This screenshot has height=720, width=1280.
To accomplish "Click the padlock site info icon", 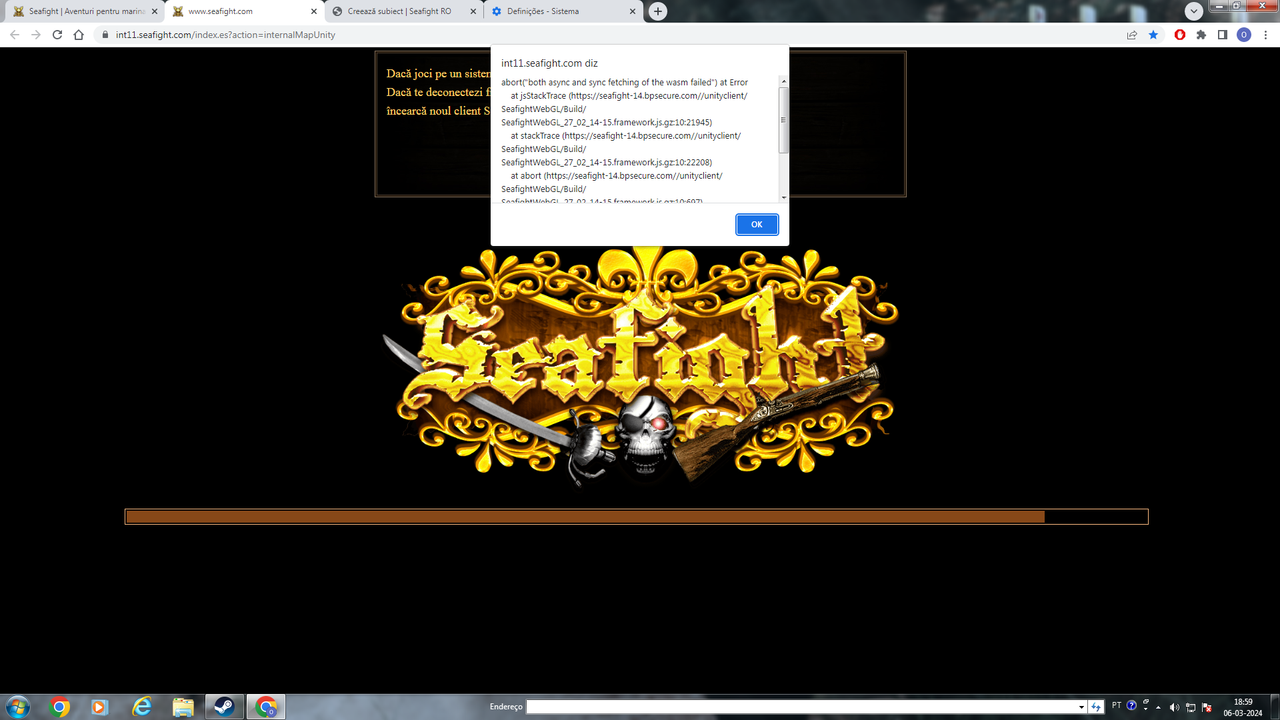I will pyautogui.click(x=104, y=34).
